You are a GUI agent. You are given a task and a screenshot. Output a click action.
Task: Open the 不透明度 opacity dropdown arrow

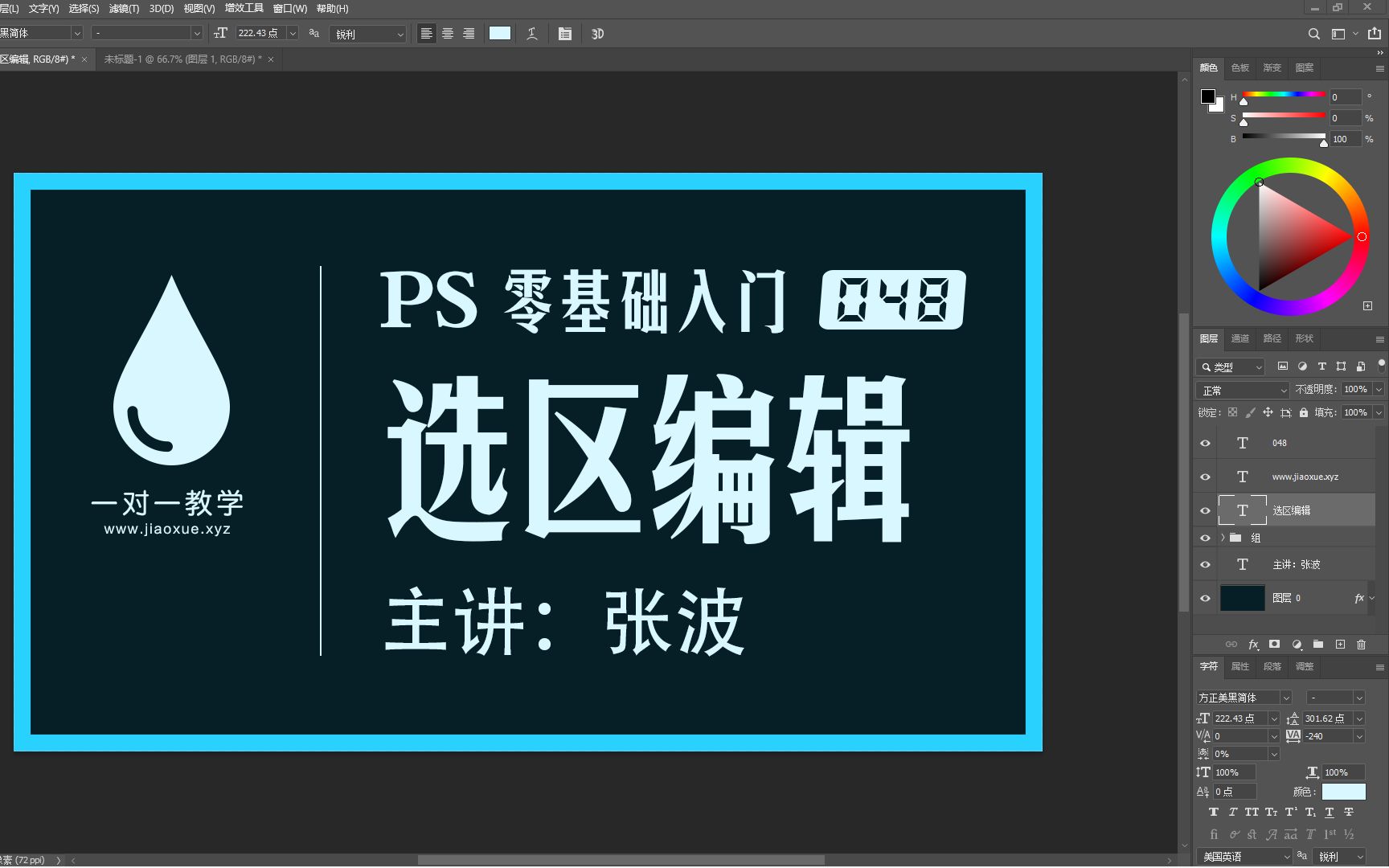click(x=1379, y=389)
